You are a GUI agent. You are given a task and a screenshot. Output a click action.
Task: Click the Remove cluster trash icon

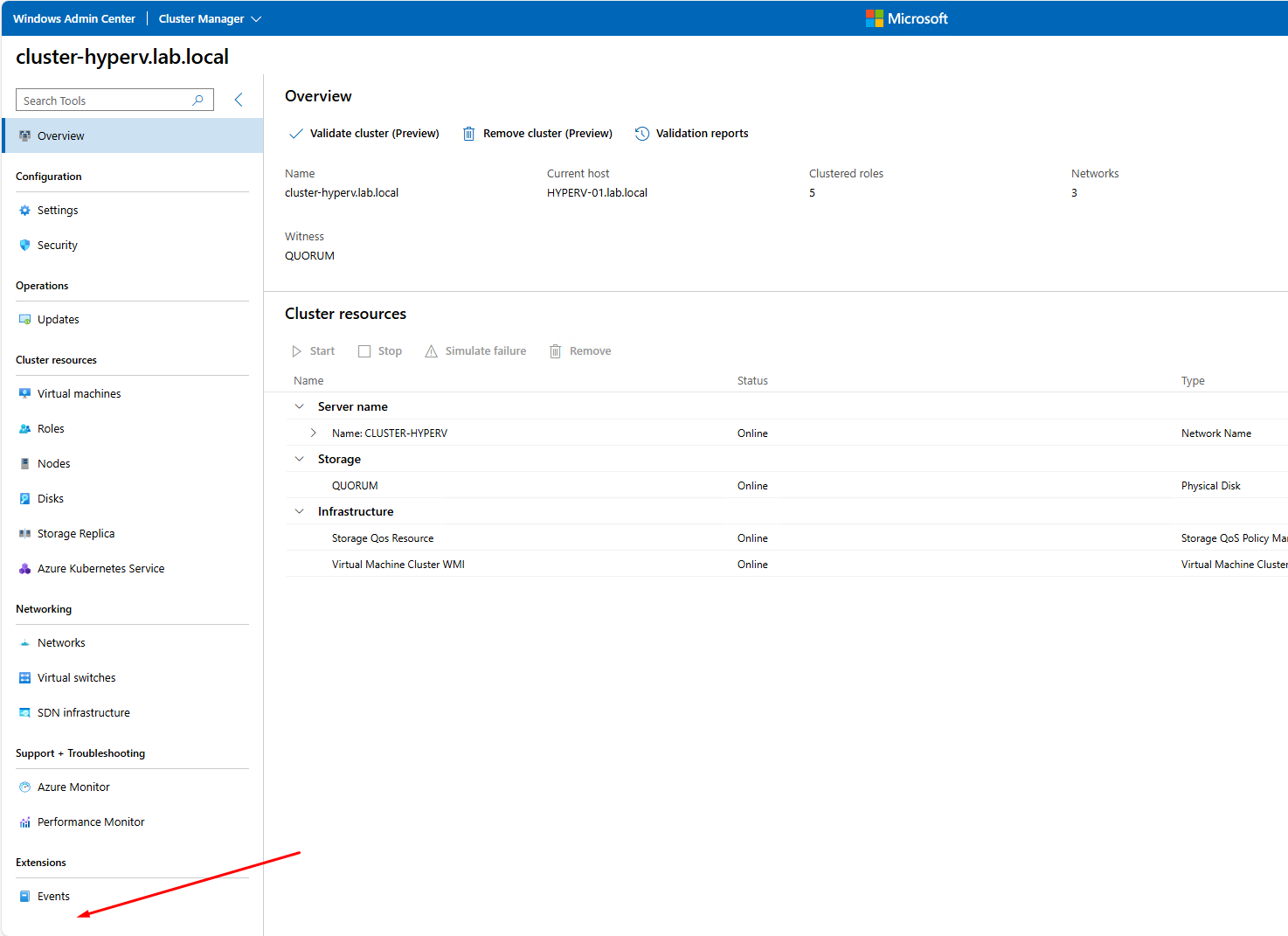(468, 134)
